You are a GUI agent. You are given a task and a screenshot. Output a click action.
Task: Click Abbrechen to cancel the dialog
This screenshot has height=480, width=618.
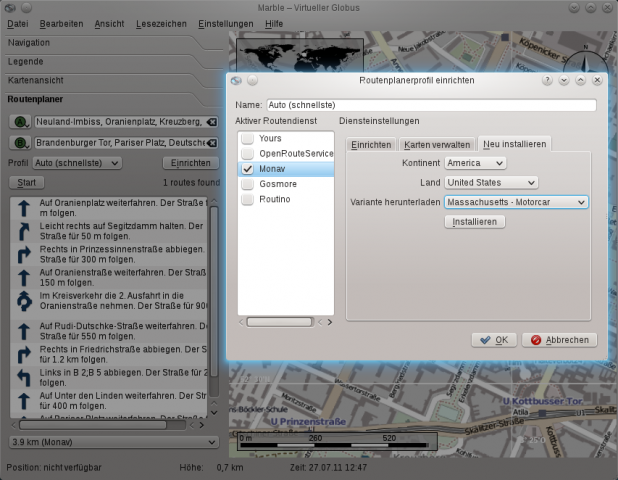click(559, 340)
